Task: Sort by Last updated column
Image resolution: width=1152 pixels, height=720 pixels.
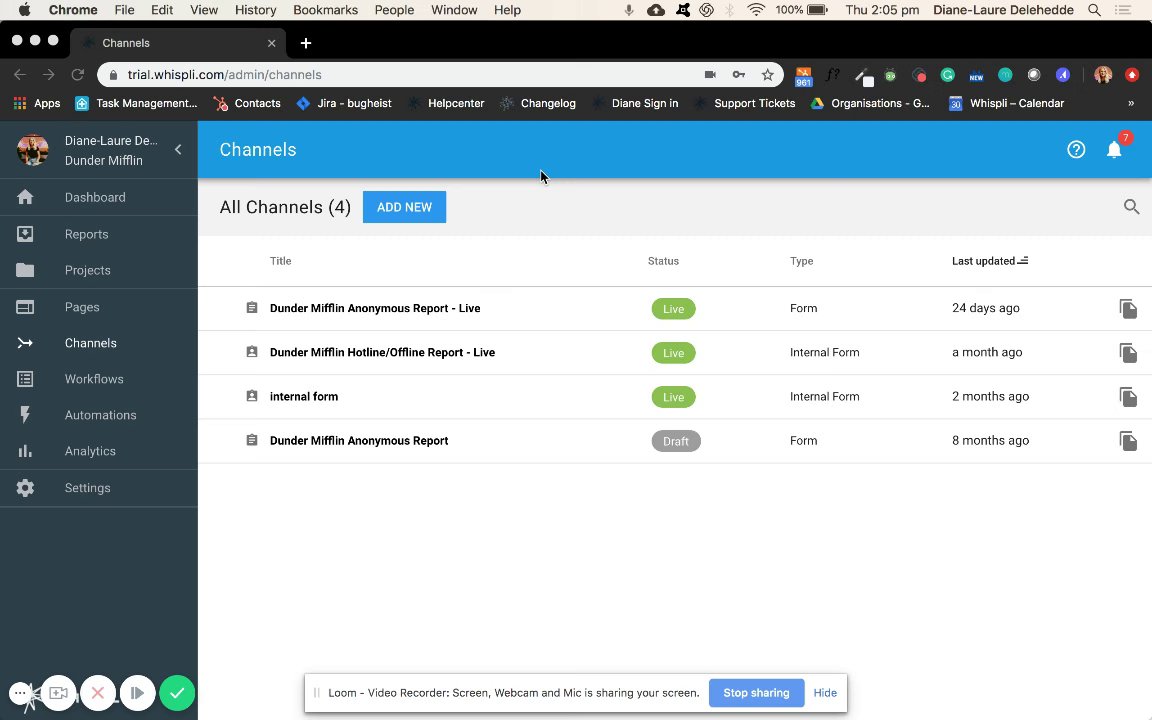Action: (990, 261)
